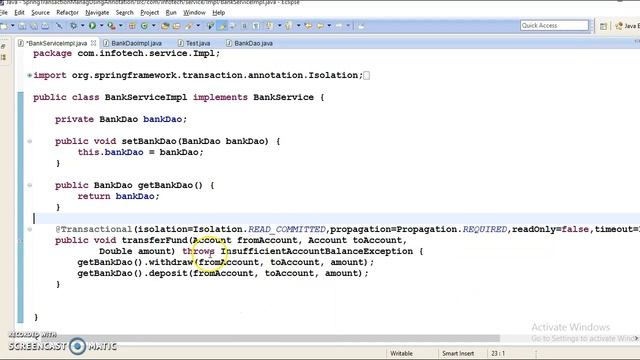Click the Save All toolbar icon
This screenshot has width=640, height=360.
pos(34,26)
